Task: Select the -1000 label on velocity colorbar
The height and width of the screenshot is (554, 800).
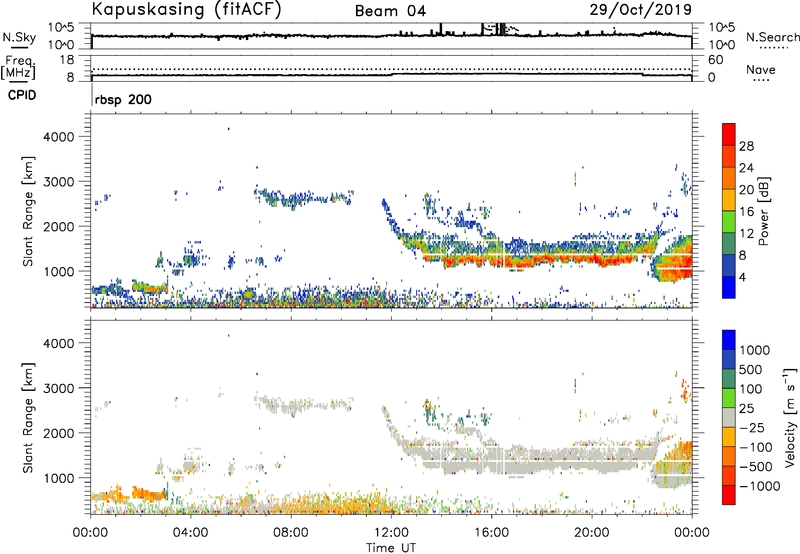Action: (x=759, y=486)
